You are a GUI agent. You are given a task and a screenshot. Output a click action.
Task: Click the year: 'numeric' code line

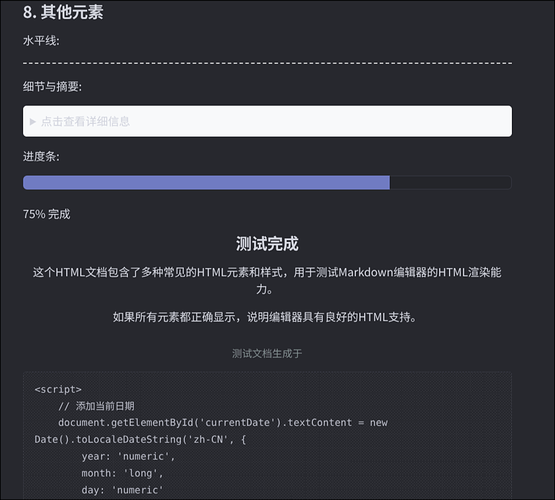(x=128, y=456)
